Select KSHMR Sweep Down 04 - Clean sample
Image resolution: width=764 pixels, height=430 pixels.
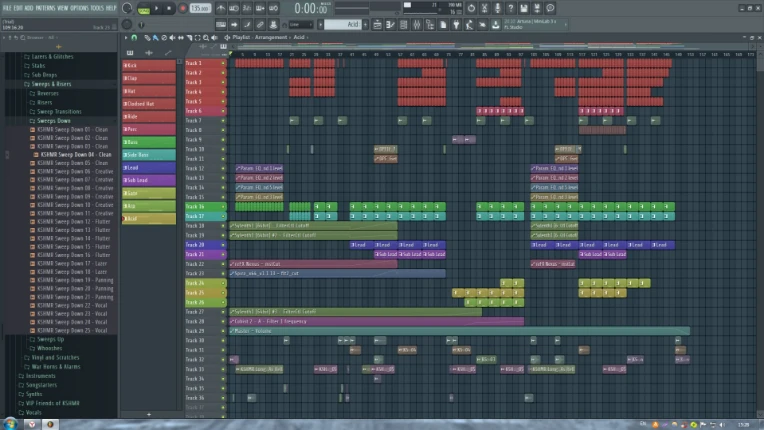(77, 155)
